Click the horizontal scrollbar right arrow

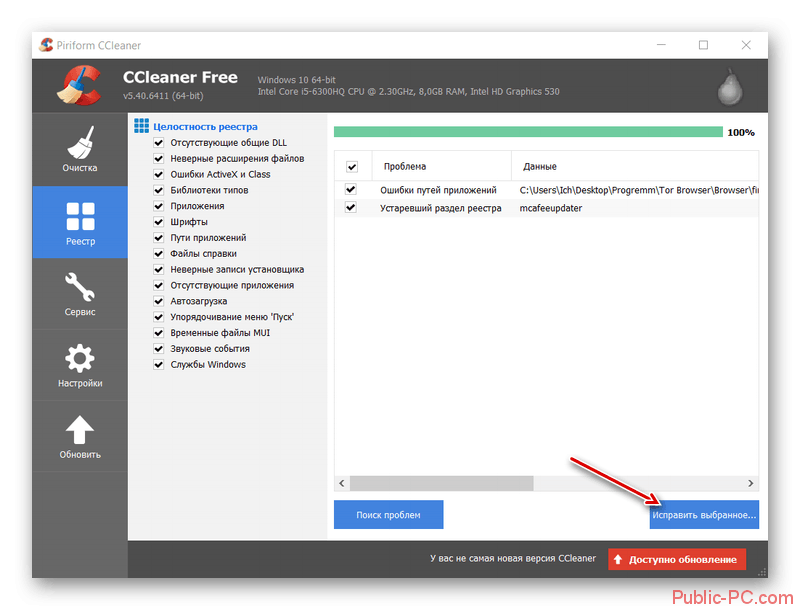[751, 483]
